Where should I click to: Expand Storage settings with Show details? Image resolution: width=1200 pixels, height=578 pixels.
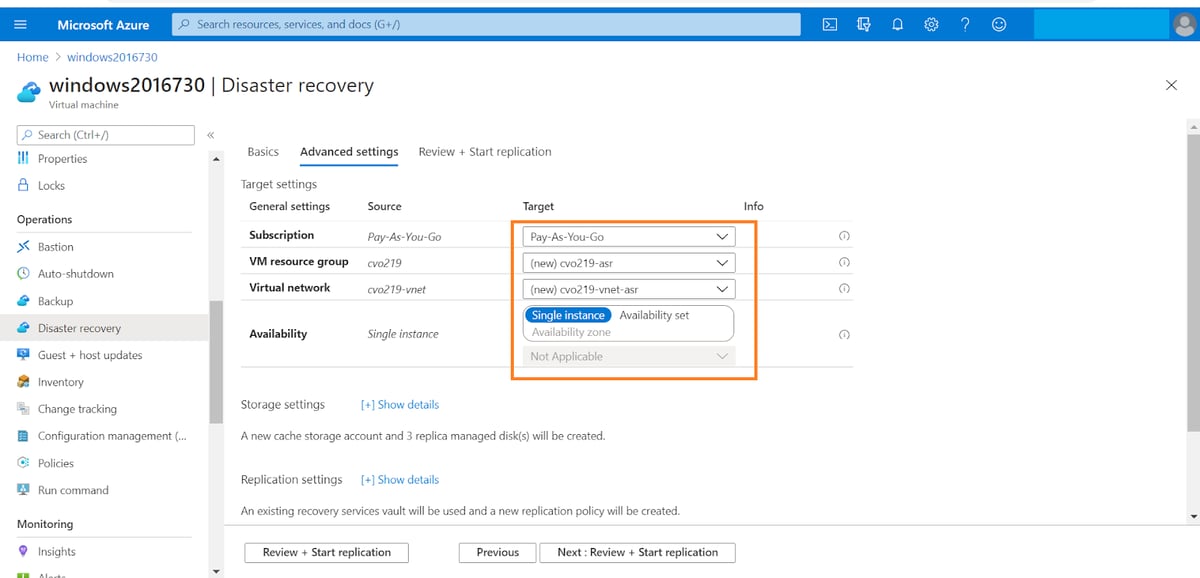pos(399,404)
